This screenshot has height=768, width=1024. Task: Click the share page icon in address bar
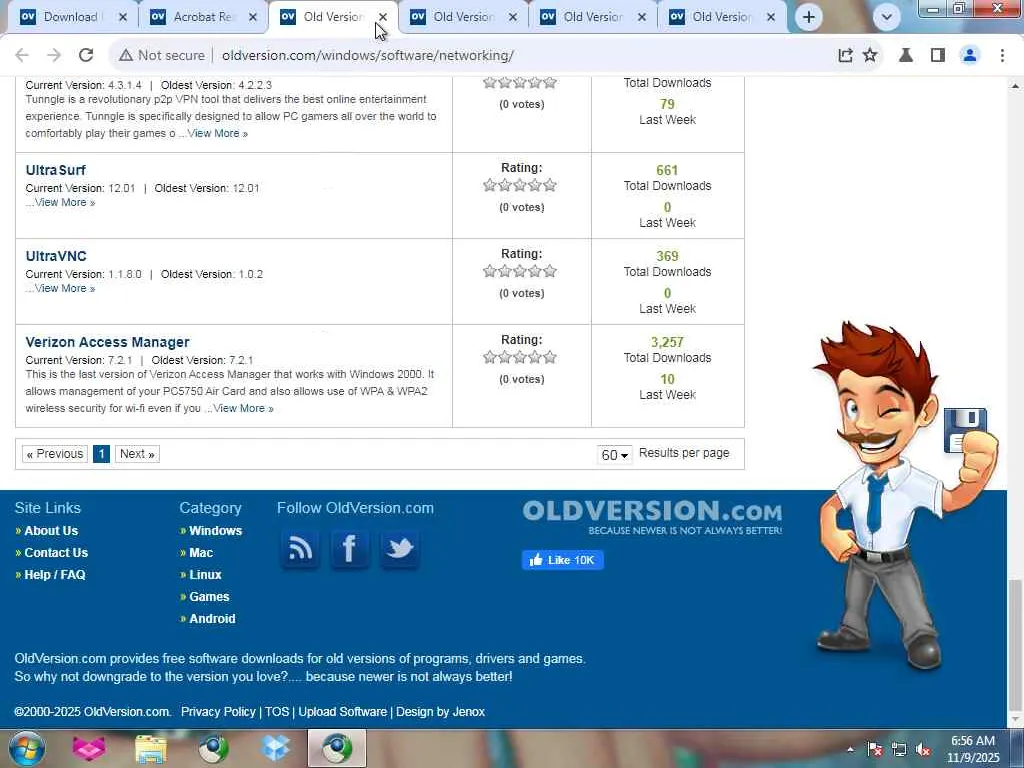coord(845,56)
